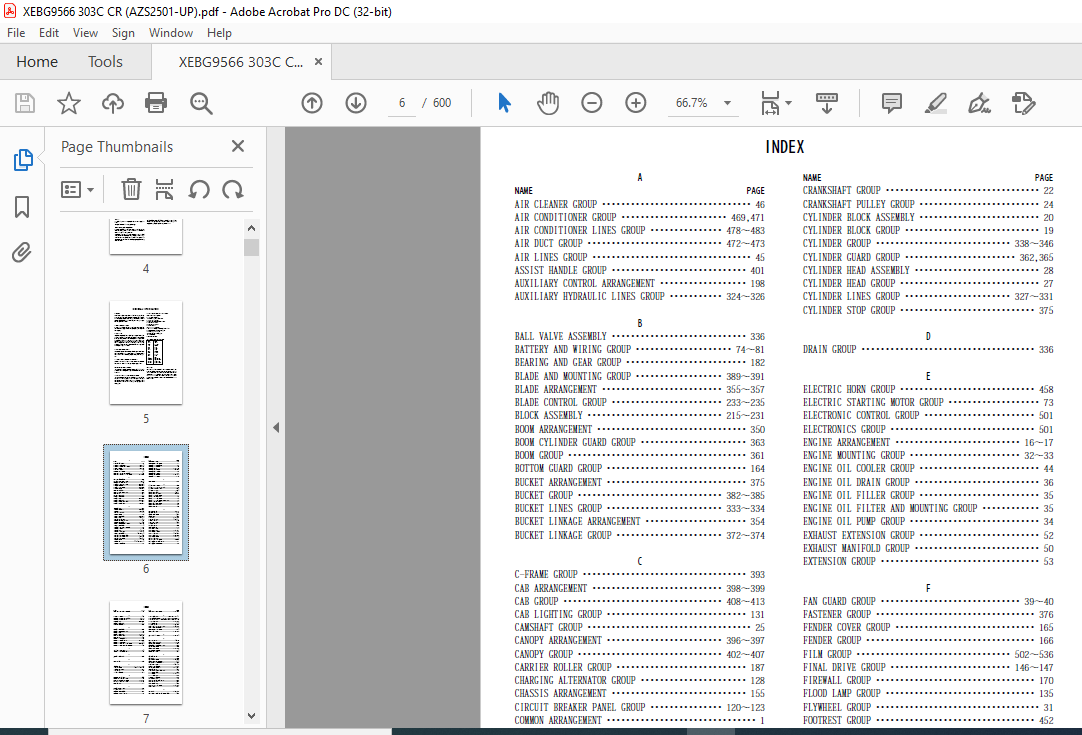1082x735 pixels.
Task: Click the page number input field
Action: [x=402, y=103]
